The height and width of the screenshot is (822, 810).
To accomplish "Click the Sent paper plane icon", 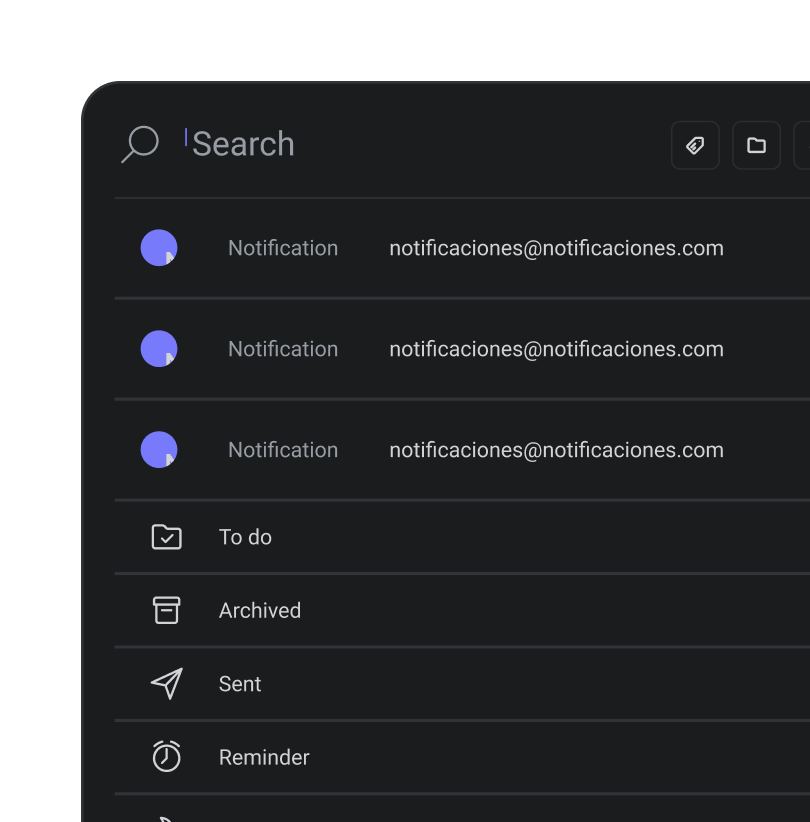I will tap(166, 684).
